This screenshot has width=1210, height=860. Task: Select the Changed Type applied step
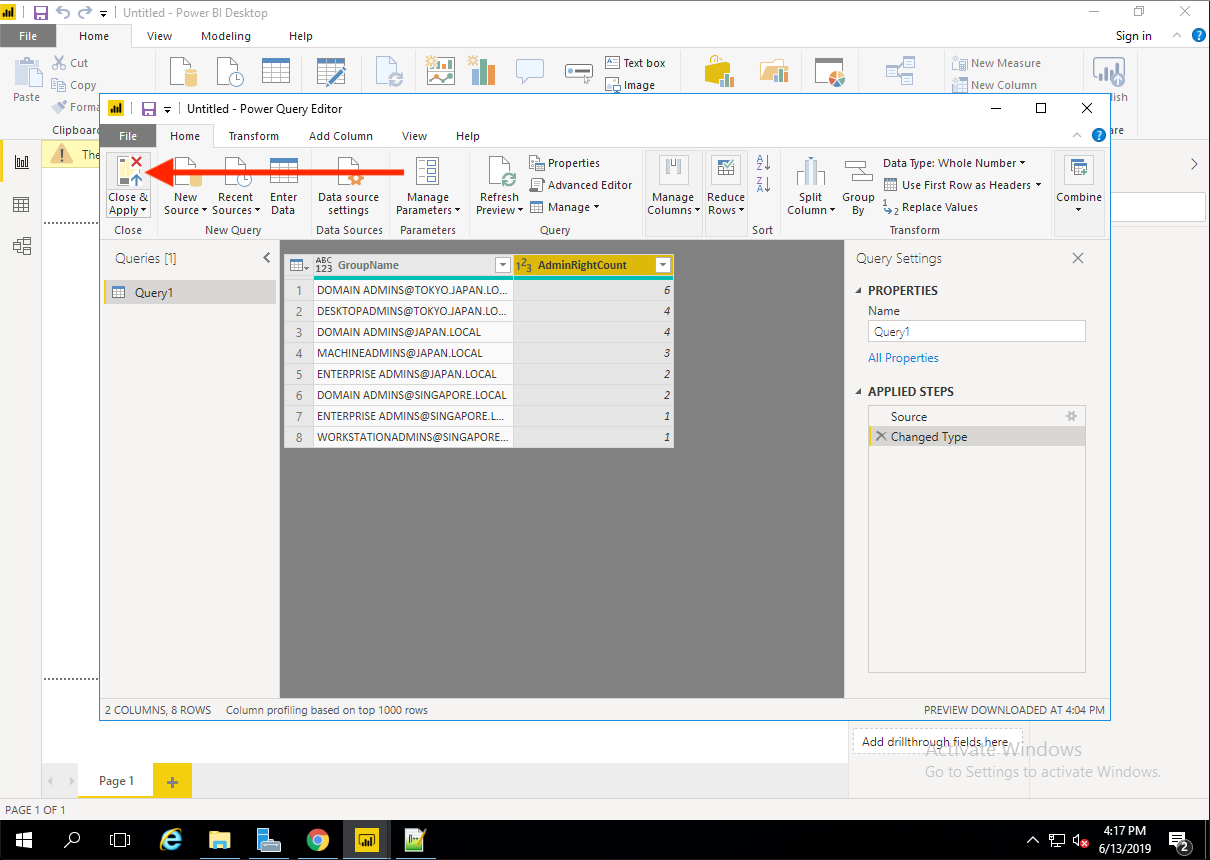pos(976,437)
